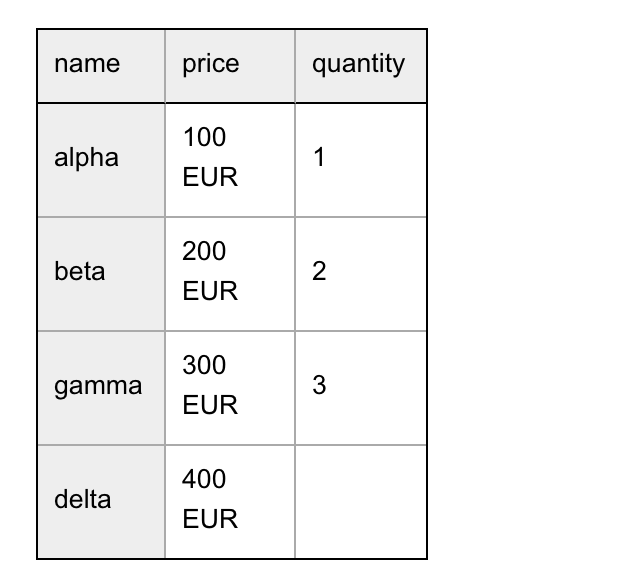620x588 pixels.
Task: Click the number 300 in gamma's price
Action: coord(204,365)
